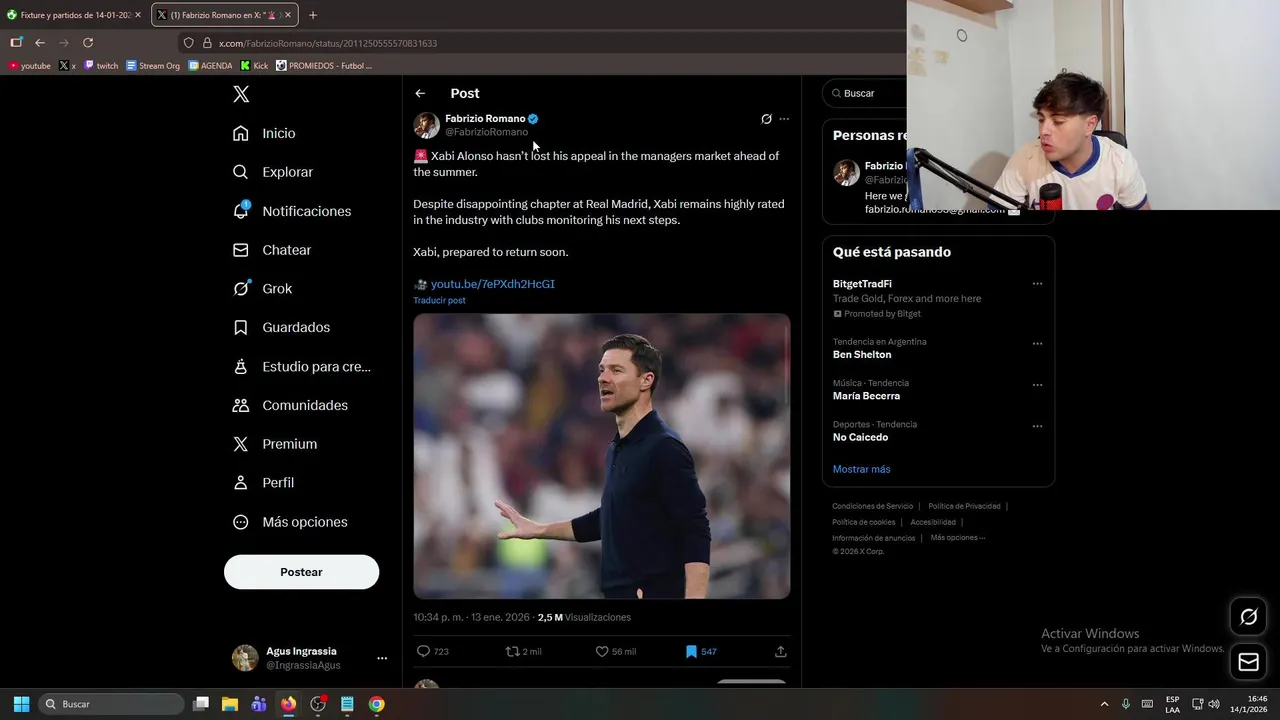Open Perfil in the sidebar
This screenshot has width=1280, height=720.
(263, 482)
